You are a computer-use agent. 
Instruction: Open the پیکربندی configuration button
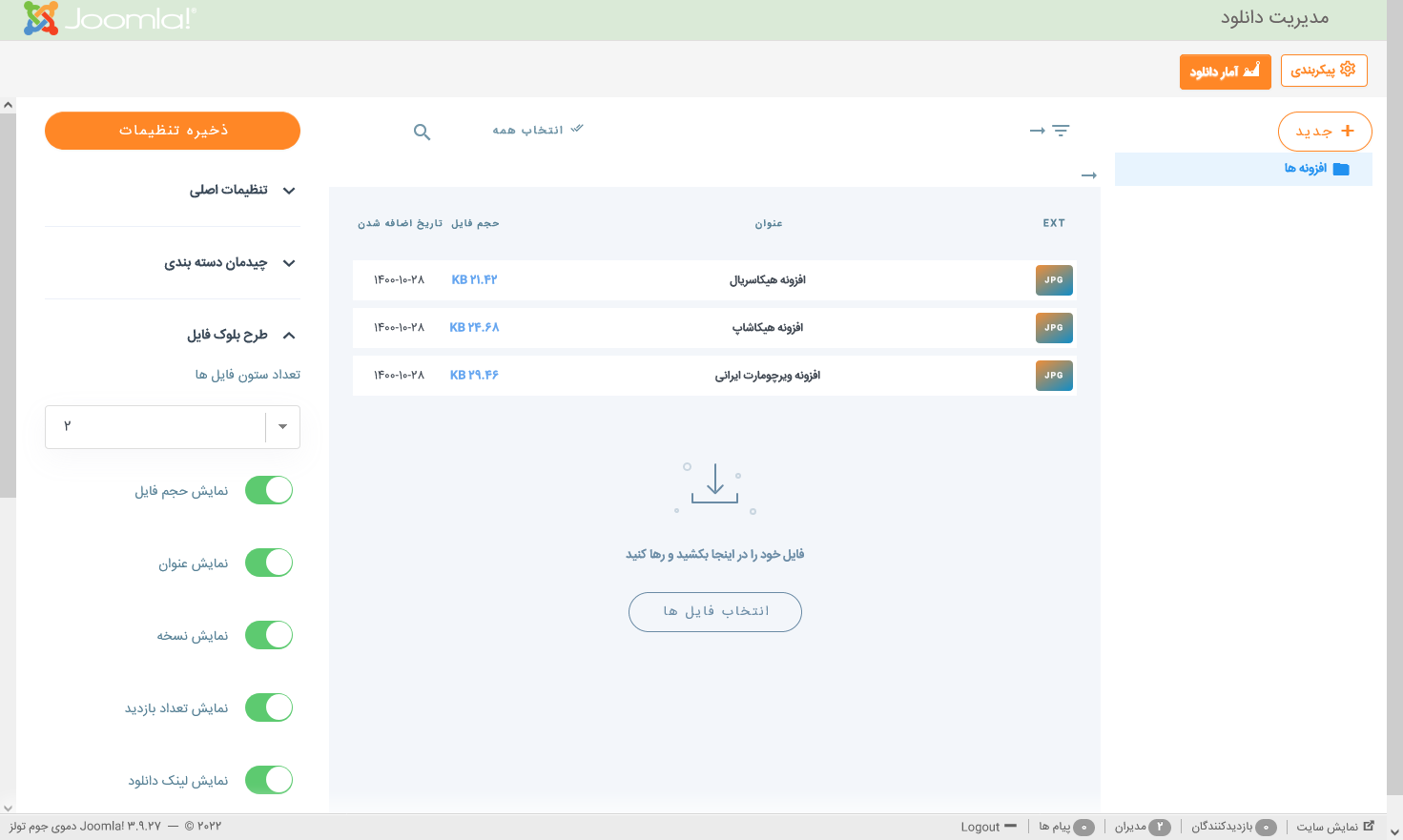(1323, 71)
